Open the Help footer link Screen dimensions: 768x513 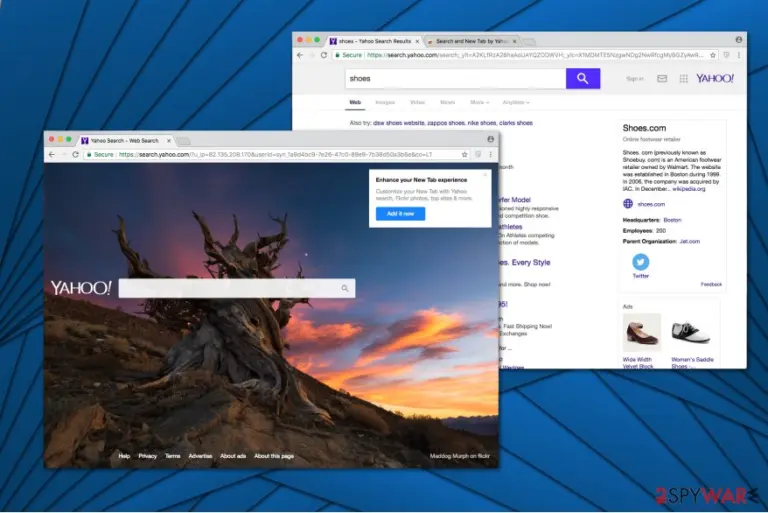[124, 456]
